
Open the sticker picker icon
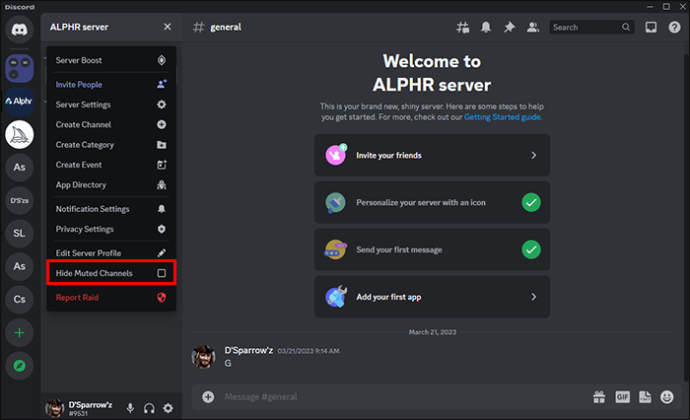(x=645, y=397)
